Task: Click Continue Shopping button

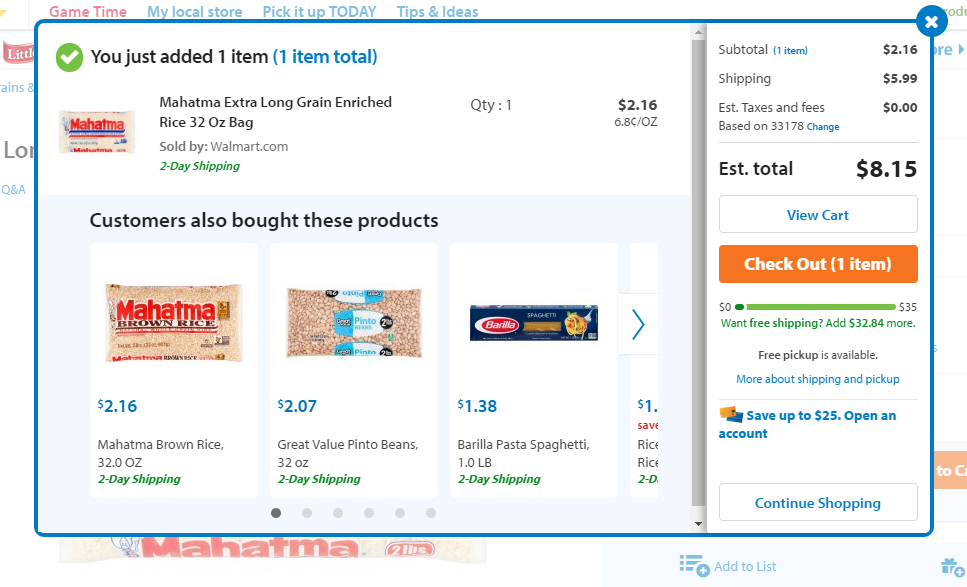Action: (817, 503)
